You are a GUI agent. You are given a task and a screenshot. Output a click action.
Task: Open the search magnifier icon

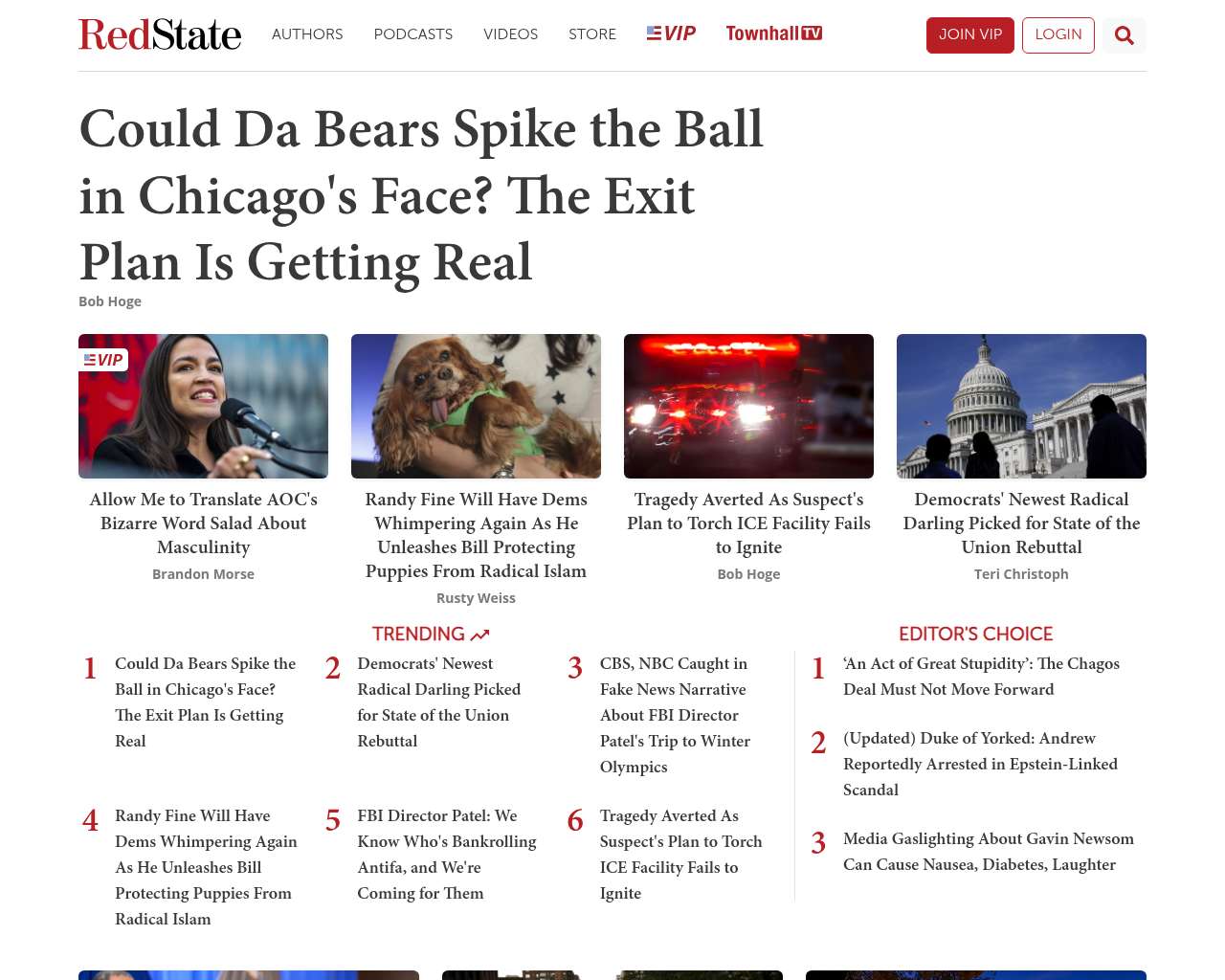pos(1125,35)
